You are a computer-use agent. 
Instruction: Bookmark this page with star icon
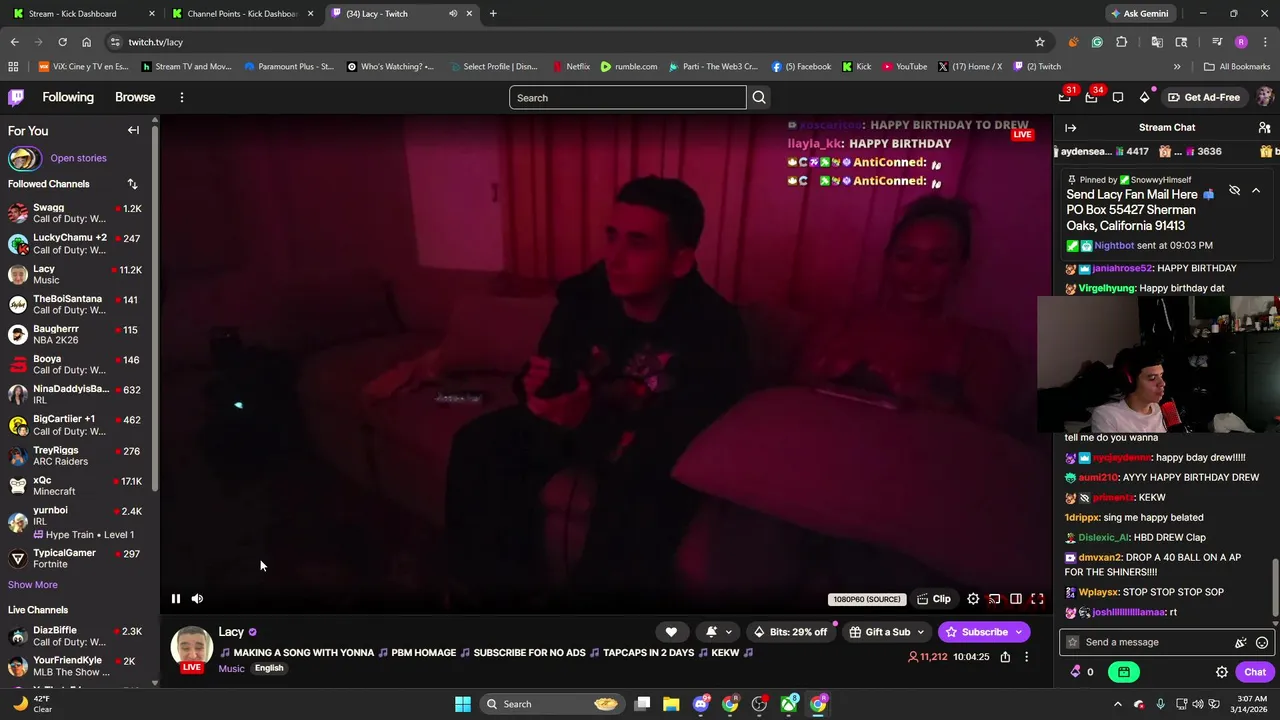click(x=1040, y=42)
